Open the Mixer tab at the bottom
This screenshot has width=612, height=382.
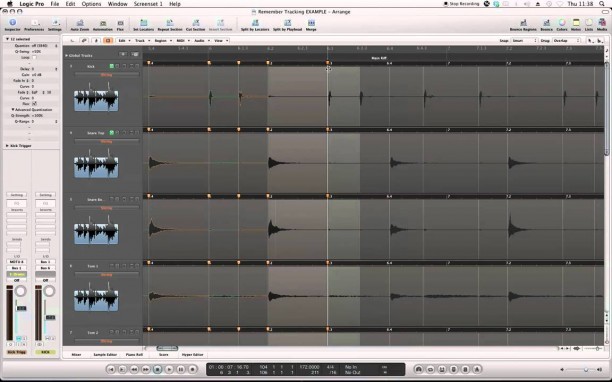[76, 355]
